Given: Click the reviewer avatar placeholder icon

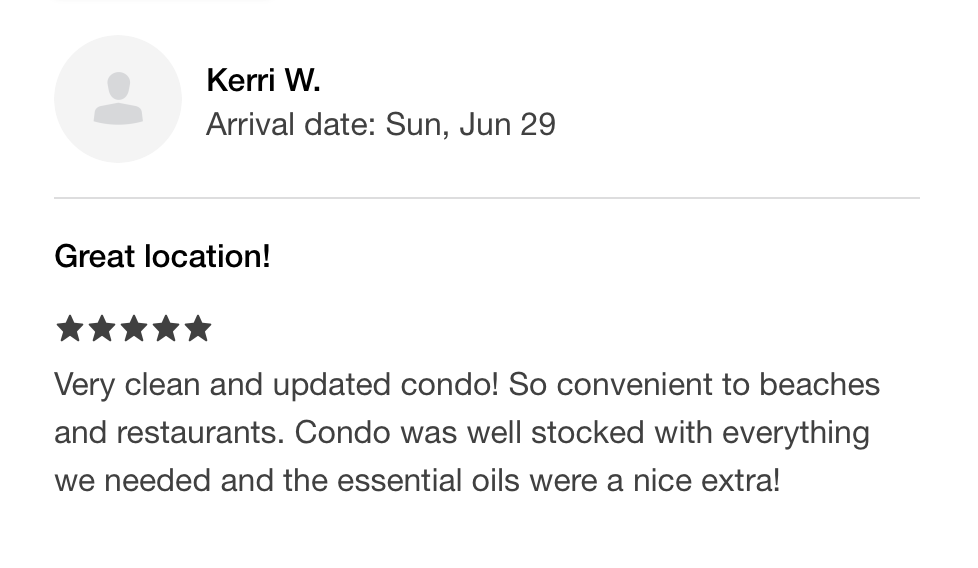Looking at the screenshot, I should pyautogui.click(x=118, y=99).
